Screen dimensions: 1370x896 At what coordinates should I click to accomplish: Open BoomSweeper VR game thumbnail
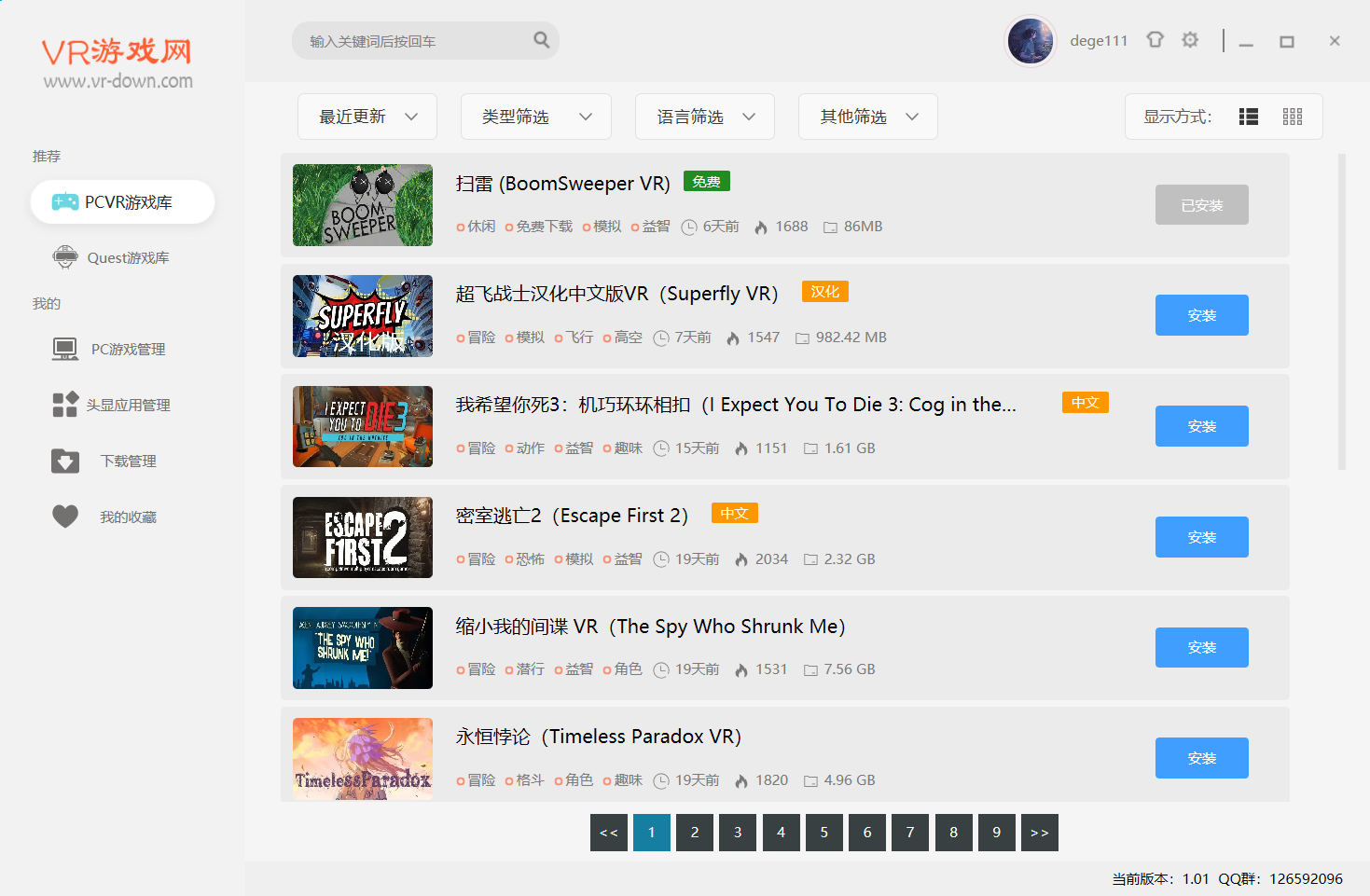363,205
